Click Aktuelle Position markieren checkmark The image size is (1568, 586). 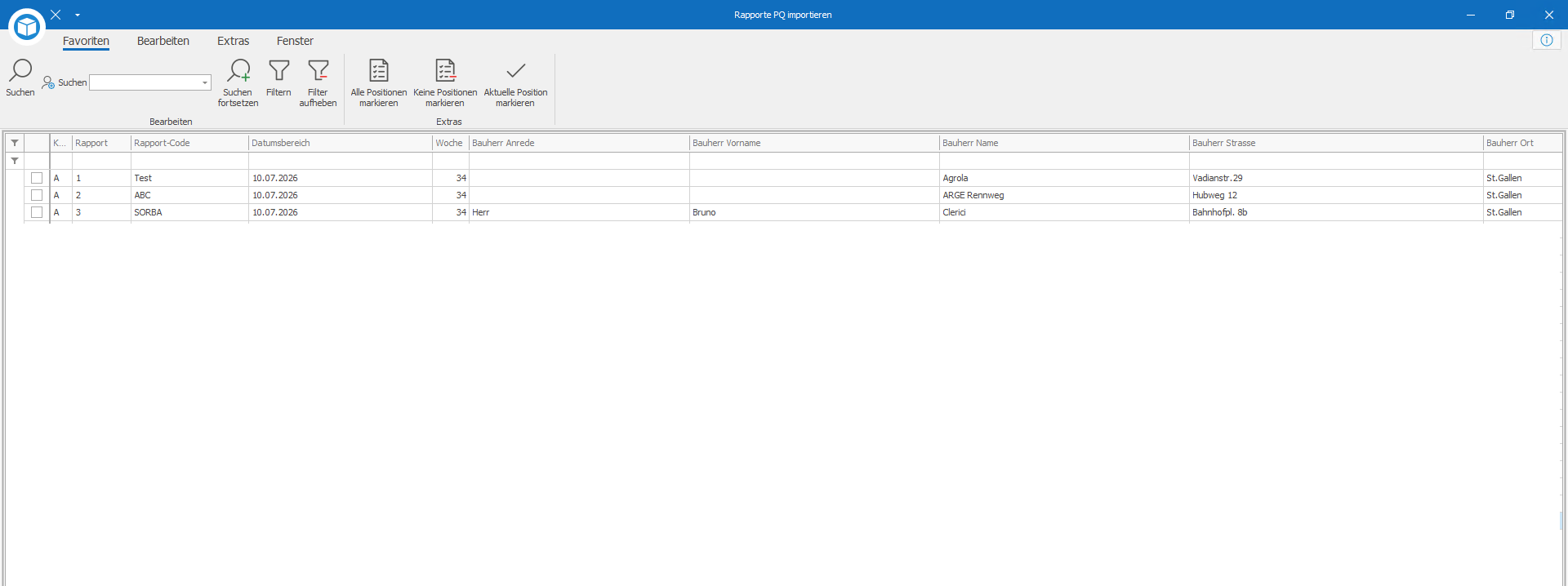pyautogui.click(x=515, y=70)
